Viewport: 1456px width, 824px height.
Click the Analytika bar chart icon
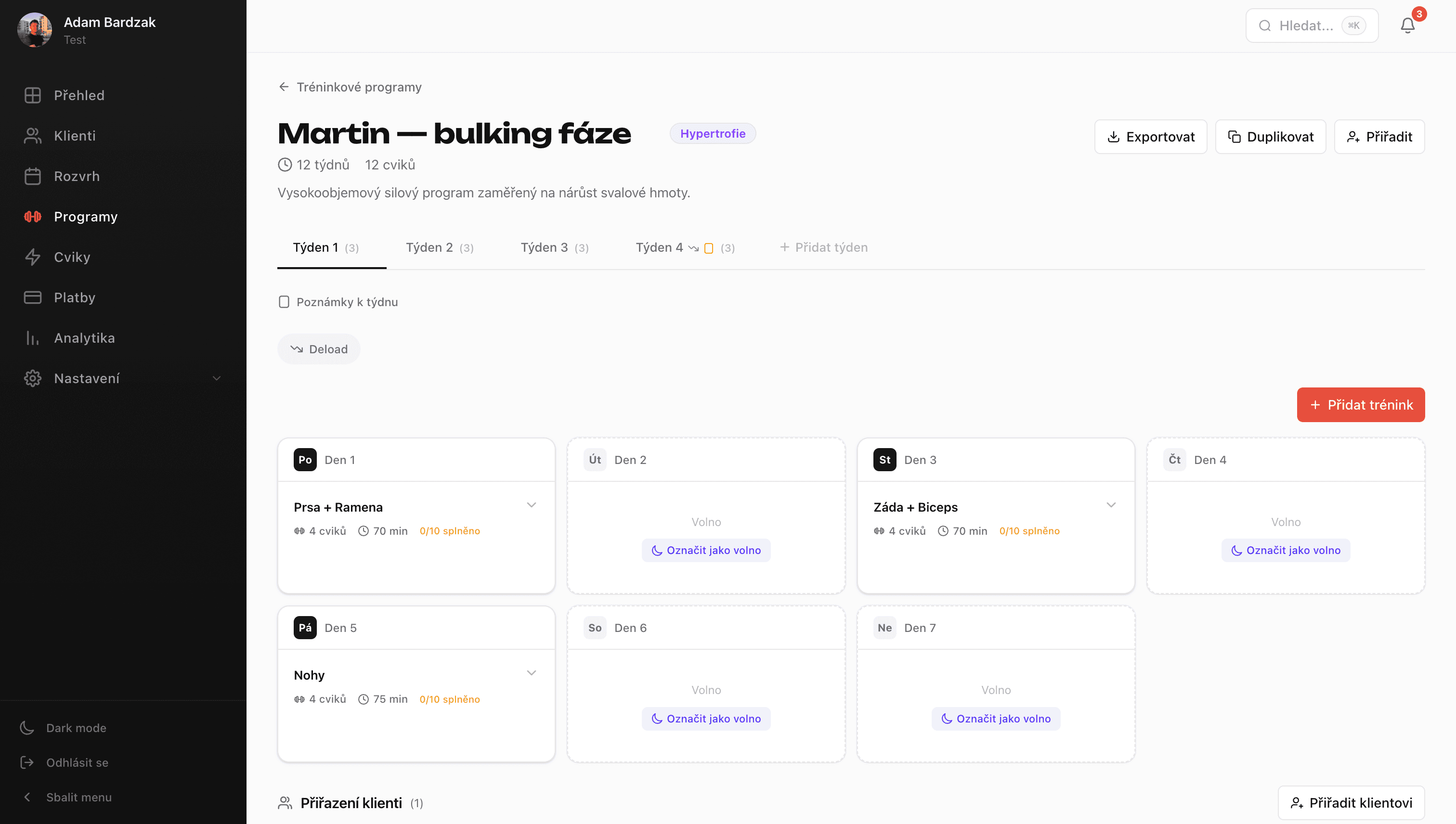(x=33, y=338)
